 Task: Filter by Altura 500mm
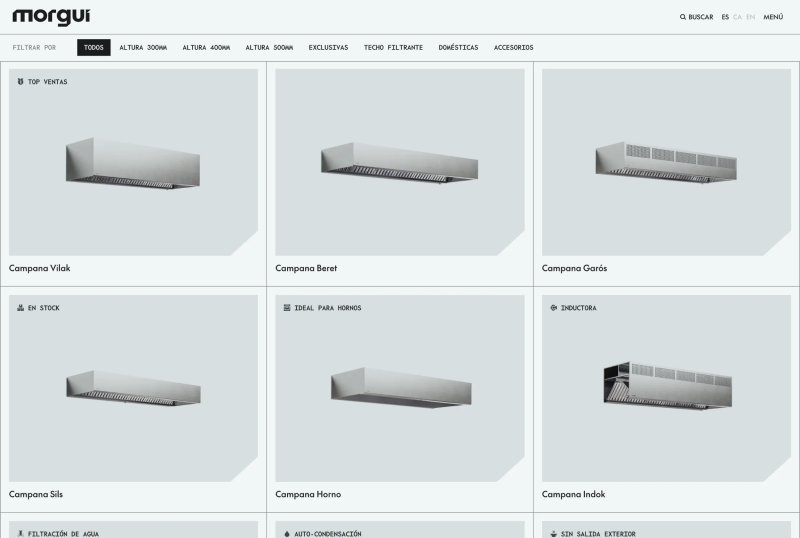click(x=269, y=47)
